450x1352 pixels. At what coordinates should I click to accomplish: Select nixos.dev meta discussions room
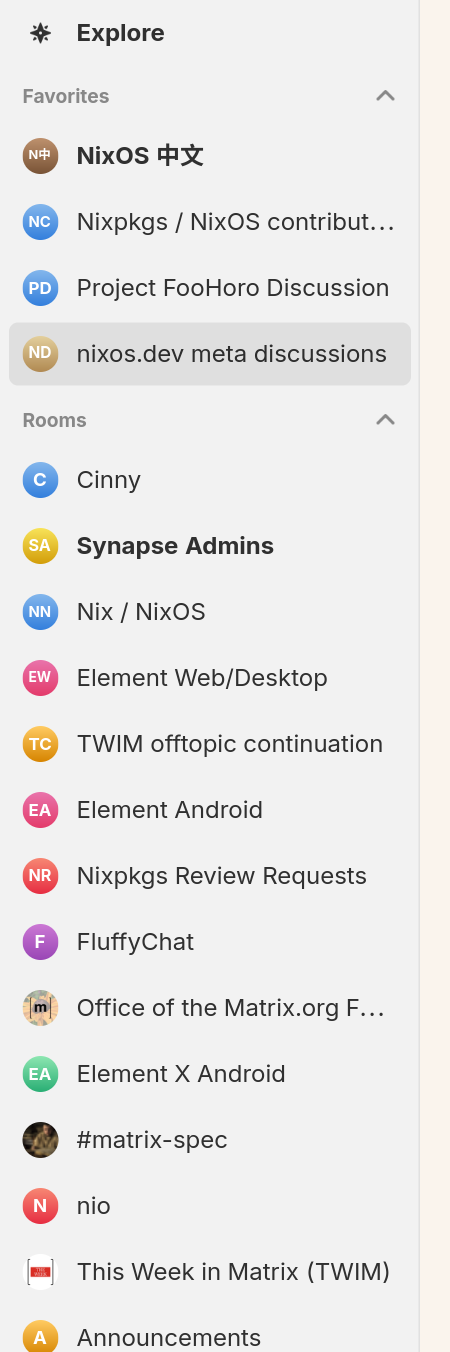click(210, 354)
